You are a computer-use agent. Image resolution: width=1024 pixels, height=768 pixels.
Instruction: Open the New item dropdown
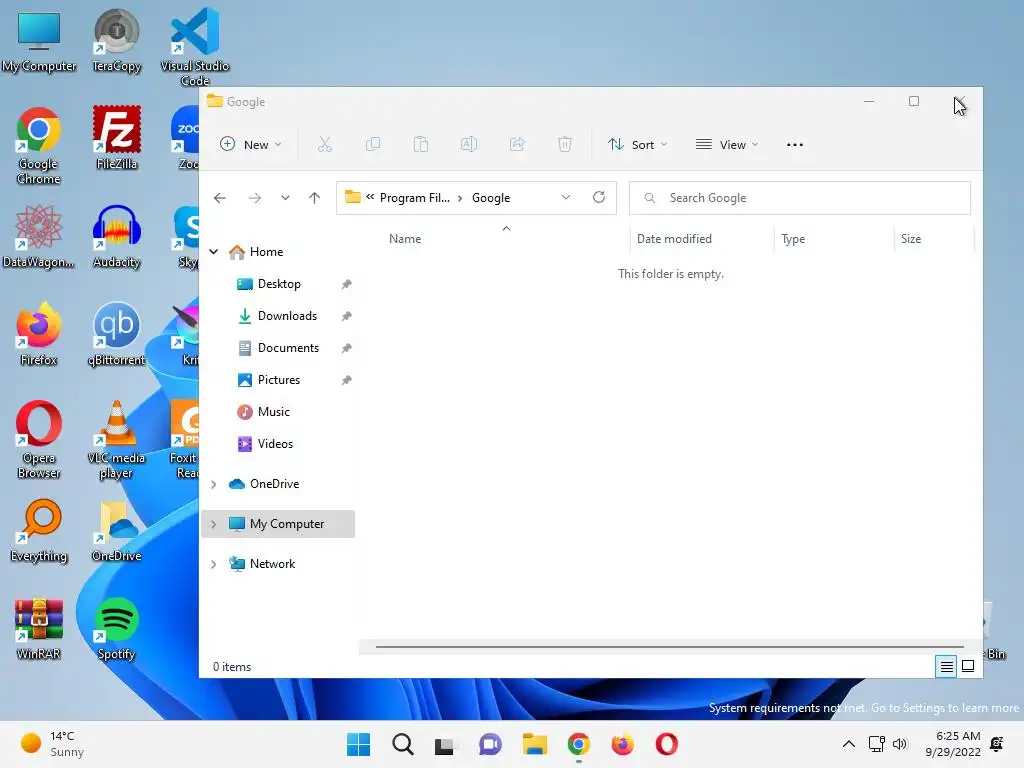pos(251,144)
